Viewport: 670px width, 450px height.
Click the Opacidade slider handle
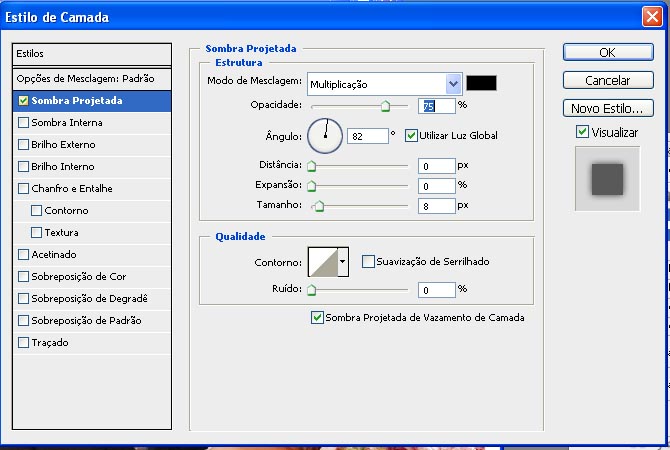pyautogui.click(x=385, y=105)
